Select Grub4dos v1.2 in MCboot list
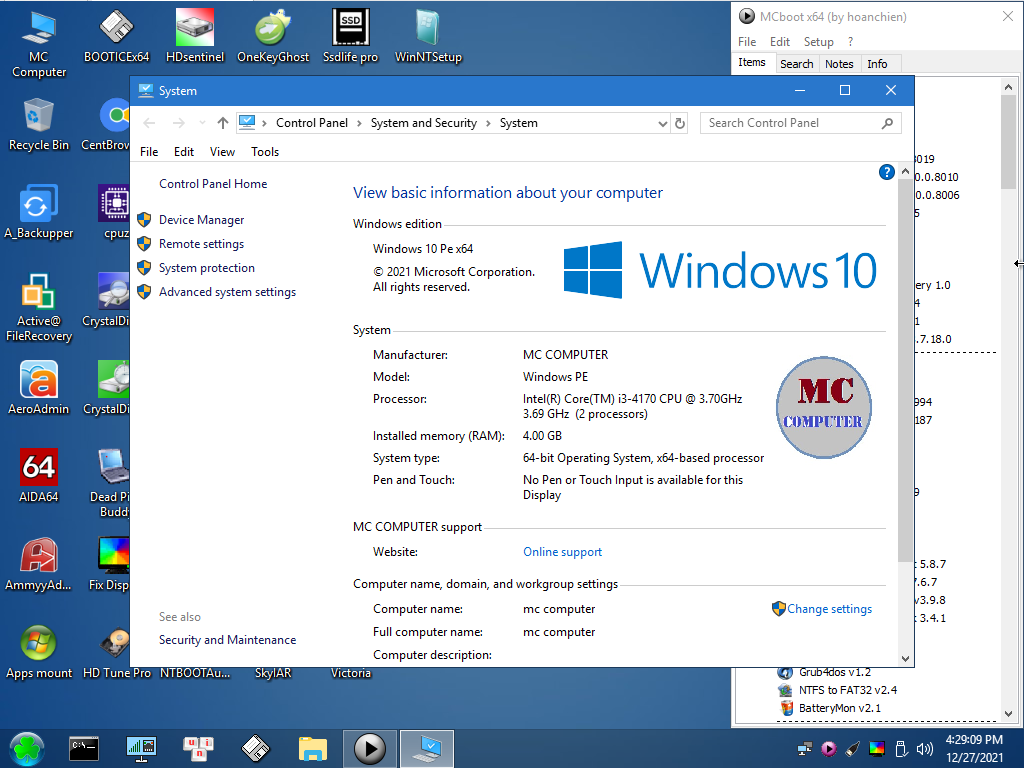The height and width of the screenshot is (768, 1024). coord(834,672)
